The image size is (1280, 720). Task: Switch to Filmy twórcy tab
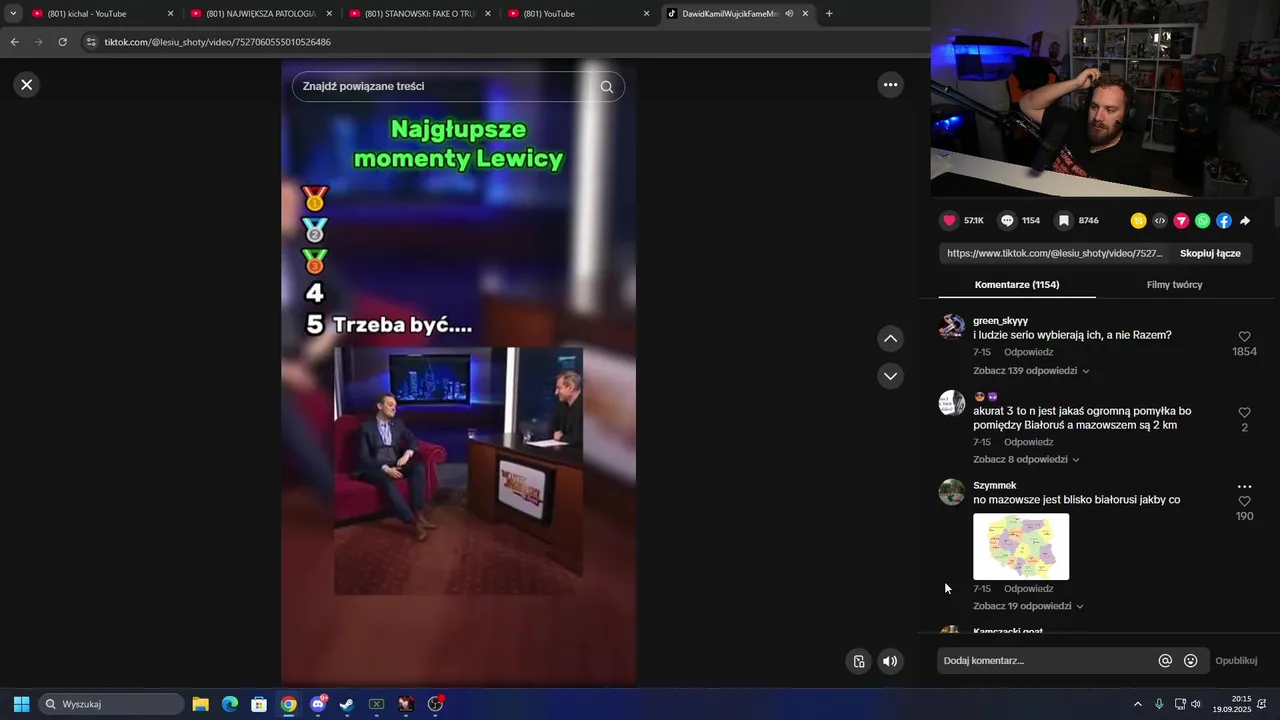[x=1174, y=285]
